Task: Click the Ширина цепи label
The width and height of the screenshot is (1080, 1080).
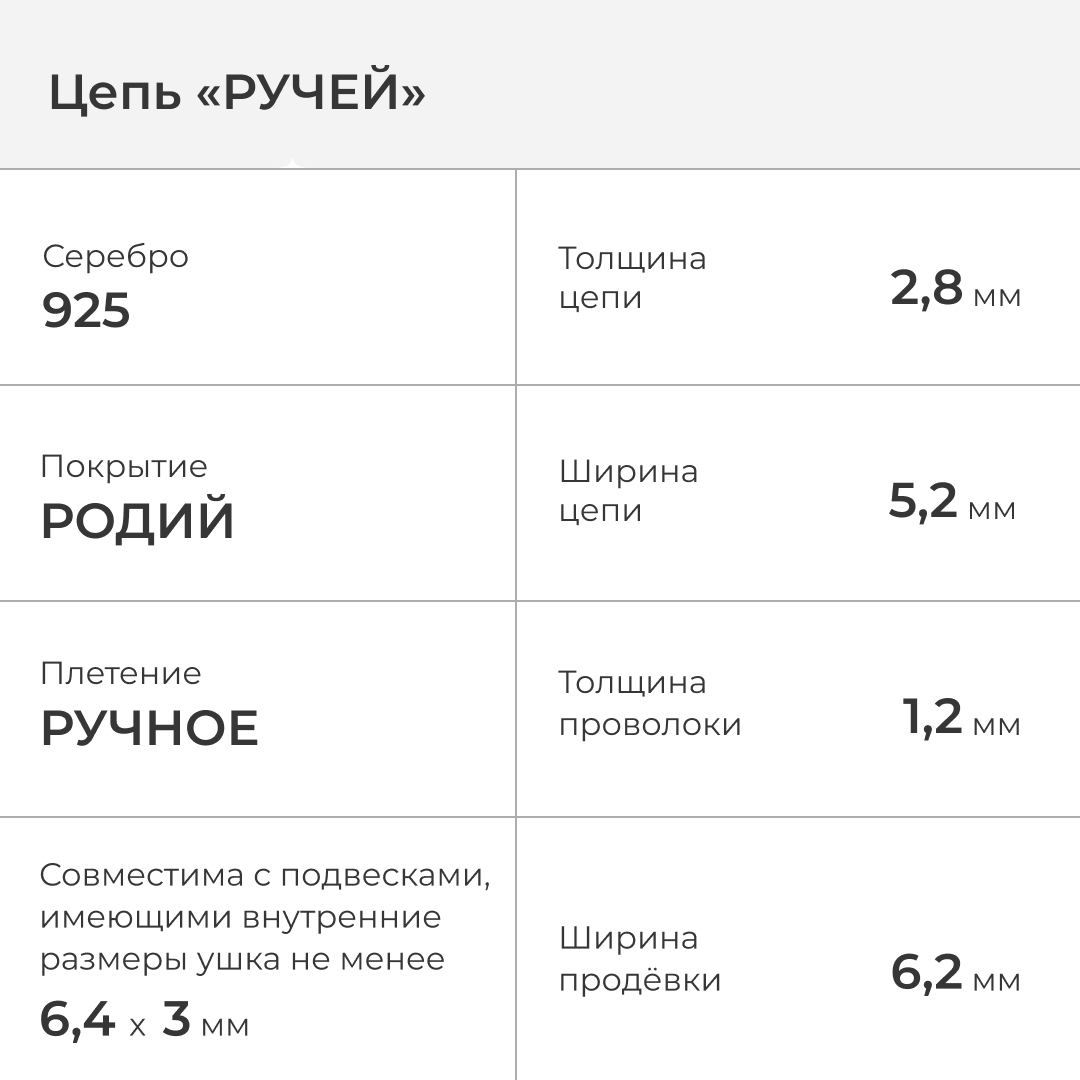Action: (628, 491)
